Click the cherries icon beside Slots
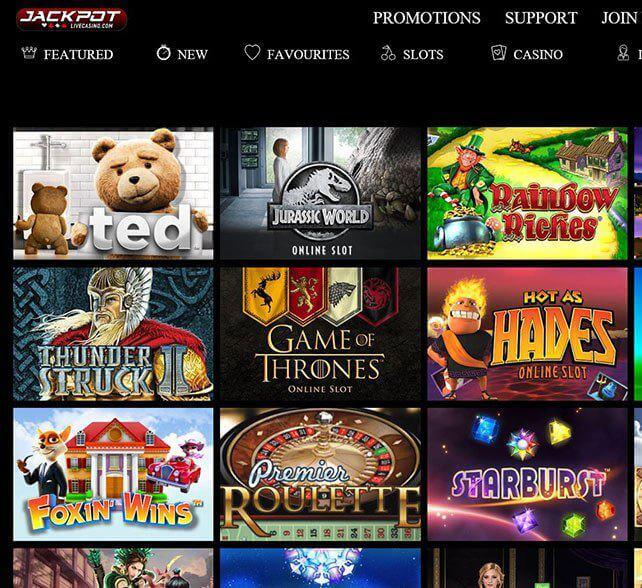This screenshot has height=588, width=642. point(388,53)
